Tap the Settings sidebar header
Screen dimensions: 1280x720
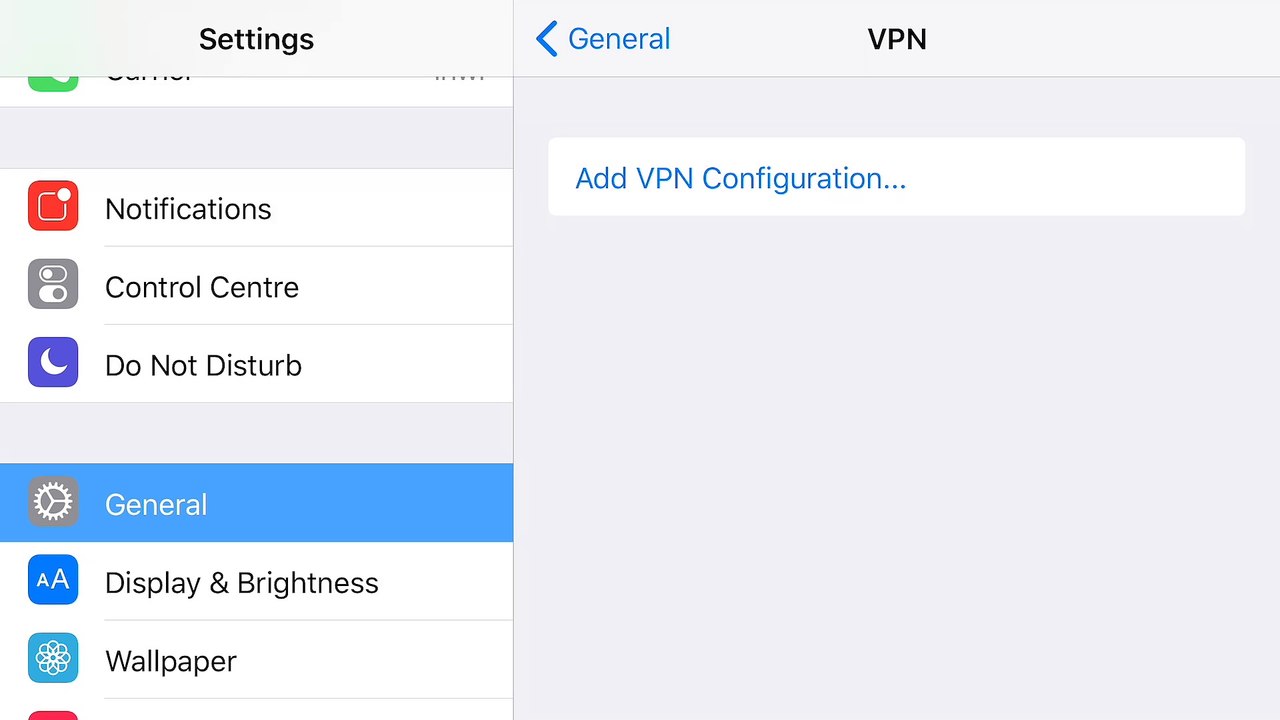point(256,39)
